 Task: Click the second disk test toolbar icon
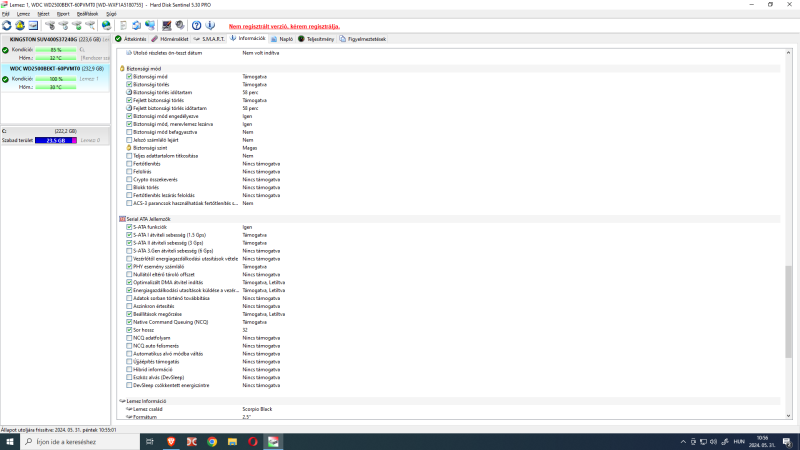click(63, 26)
